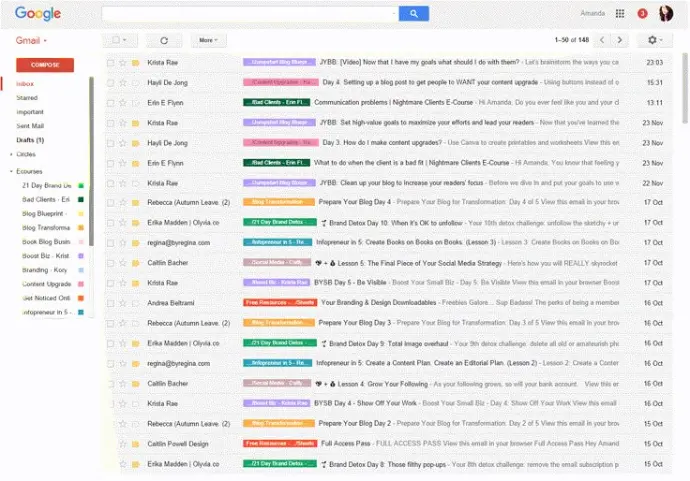Open the account profile picture

click(x=666, y=14)
